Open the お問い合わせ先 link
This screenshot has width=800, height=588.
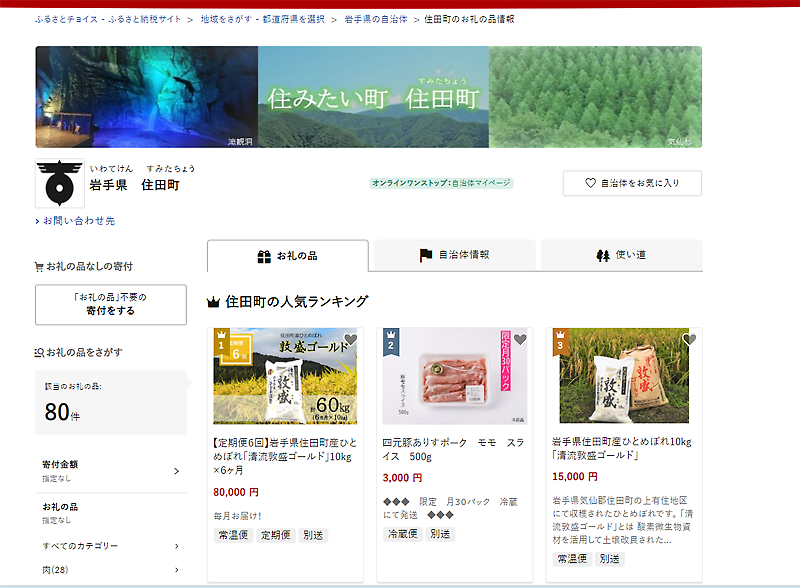78,220
